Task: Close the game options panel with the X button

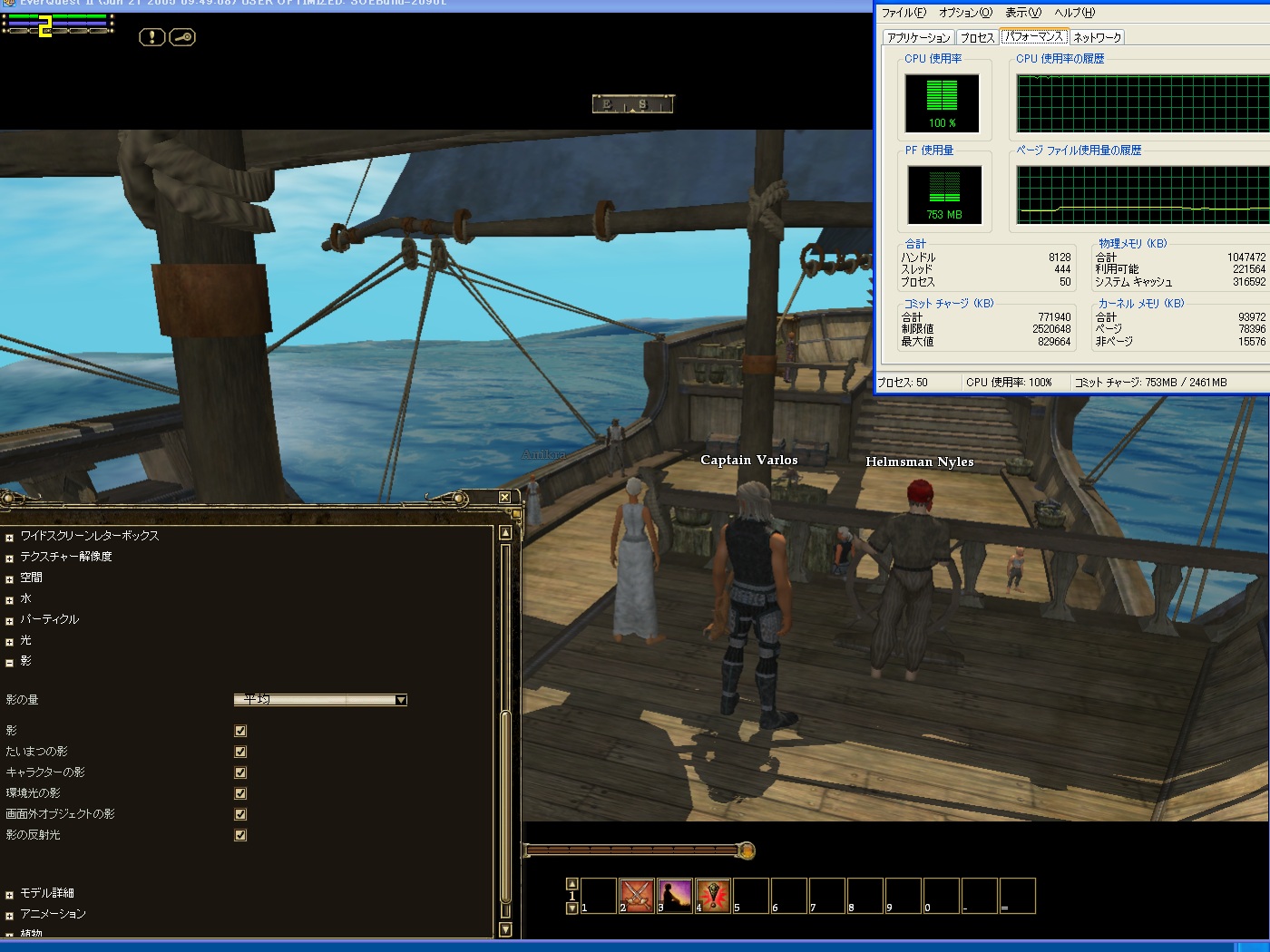Action: (504, 497)
